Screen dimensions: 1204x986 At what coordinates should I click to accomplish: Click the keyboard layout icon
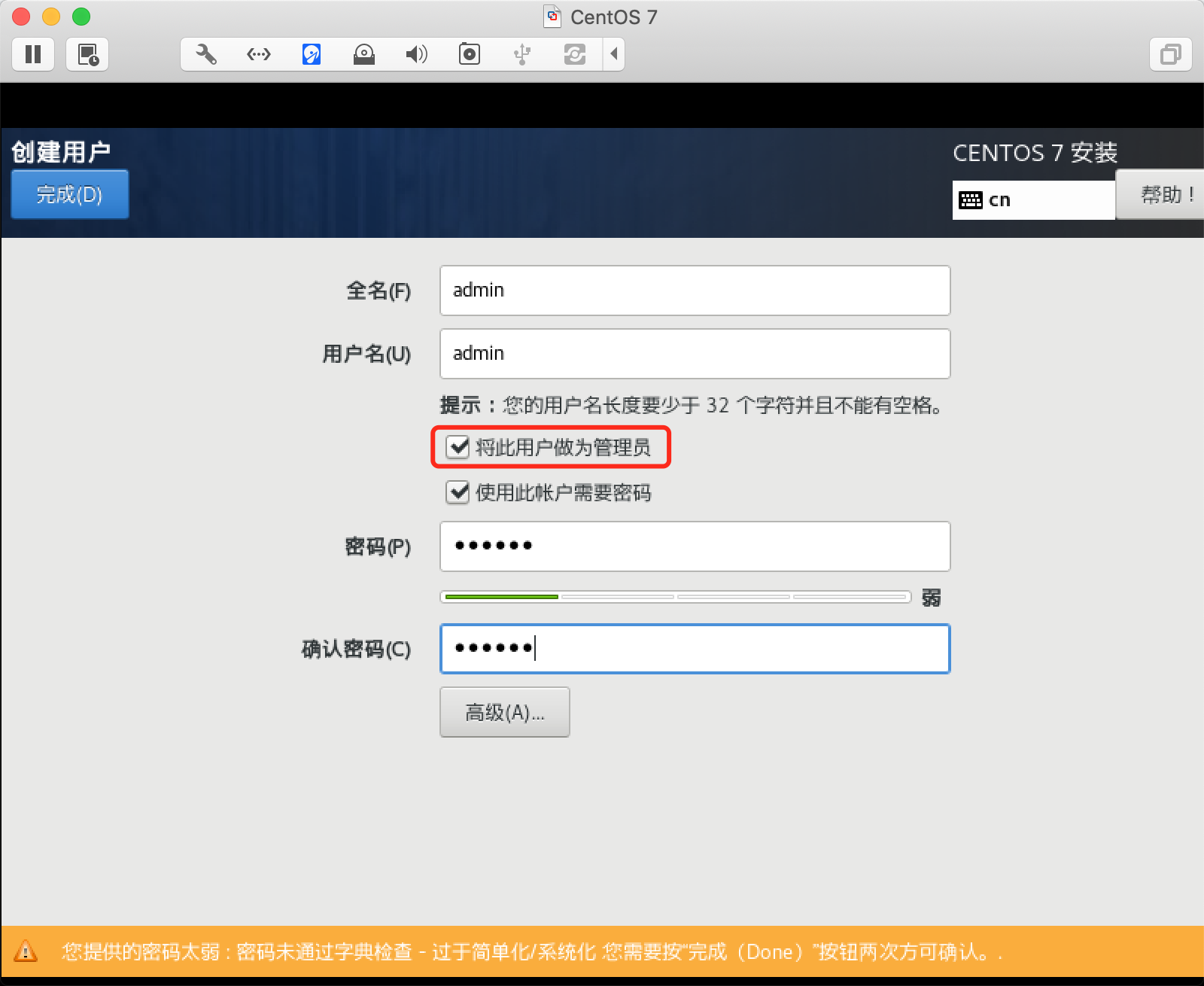[x=971, y=200]
